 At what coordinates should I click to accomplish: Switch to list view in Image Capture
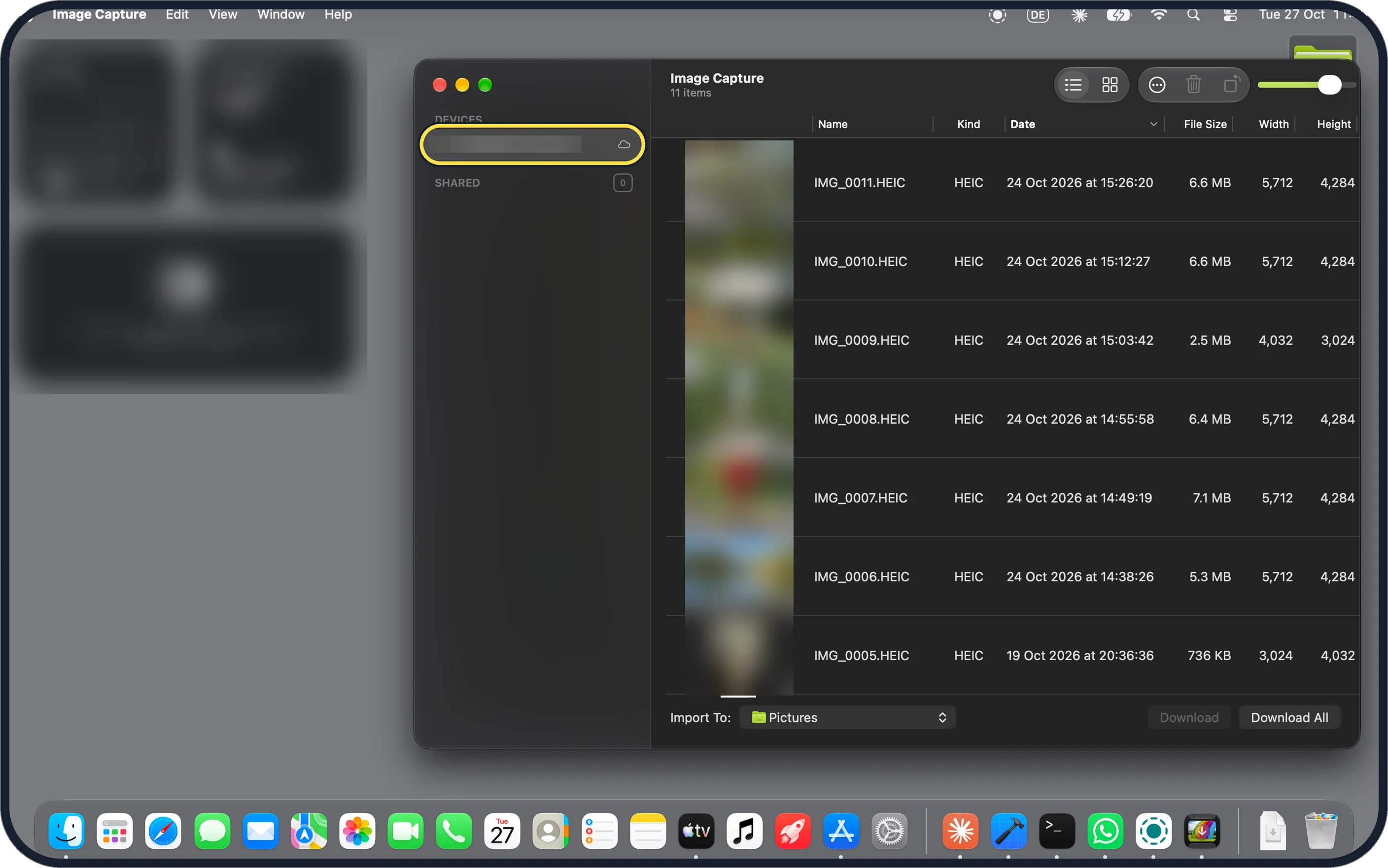click(1073, 85)
